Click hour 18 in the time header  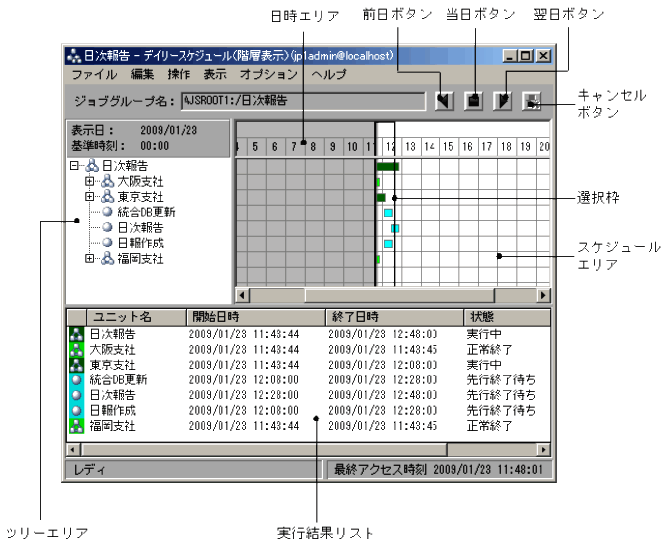click(x=507, y=147)
